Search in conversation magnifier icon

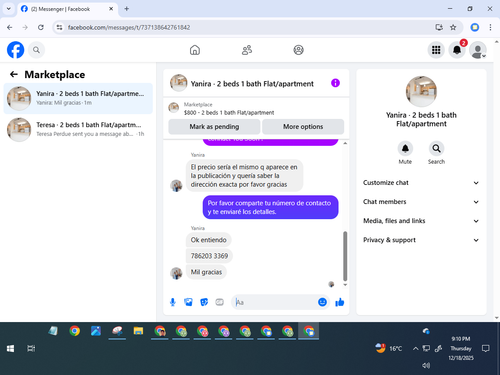436,149
